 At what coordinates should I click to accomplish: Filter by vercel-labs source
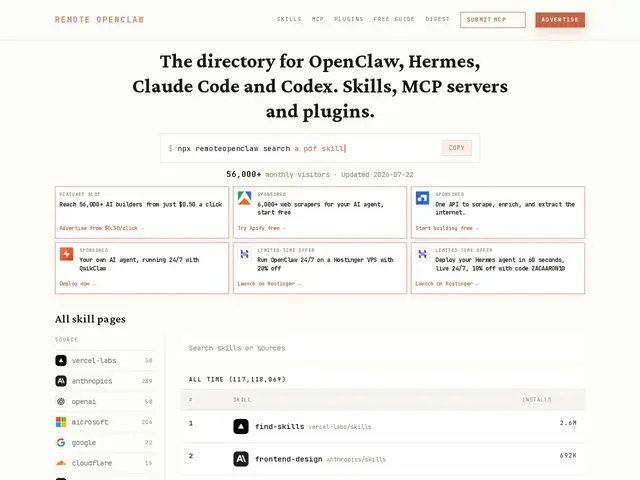click(x=104, y=360)
